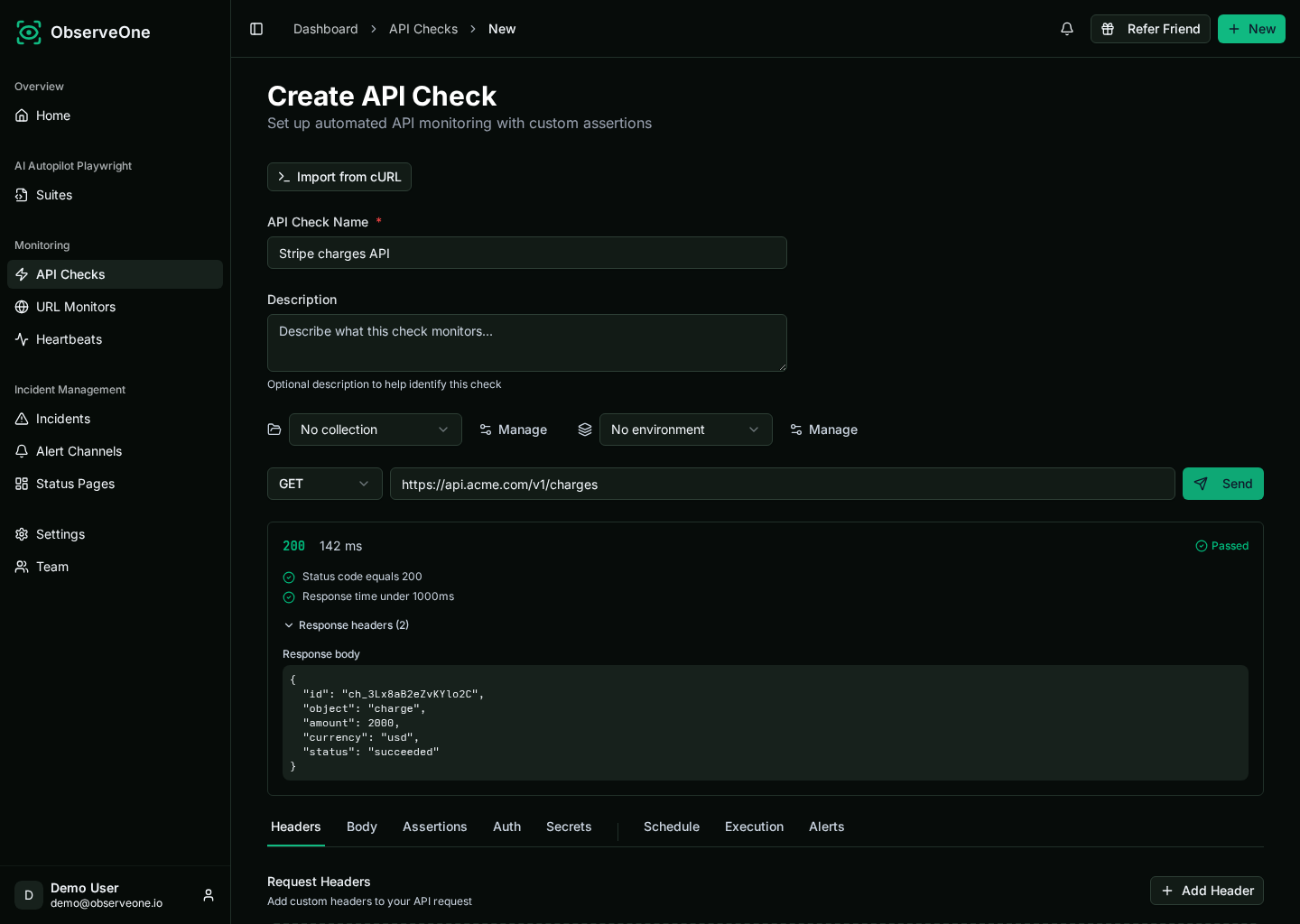Open Home in sidebar
The width and height of the screenshot is (1300, 924).
[115, 115]
